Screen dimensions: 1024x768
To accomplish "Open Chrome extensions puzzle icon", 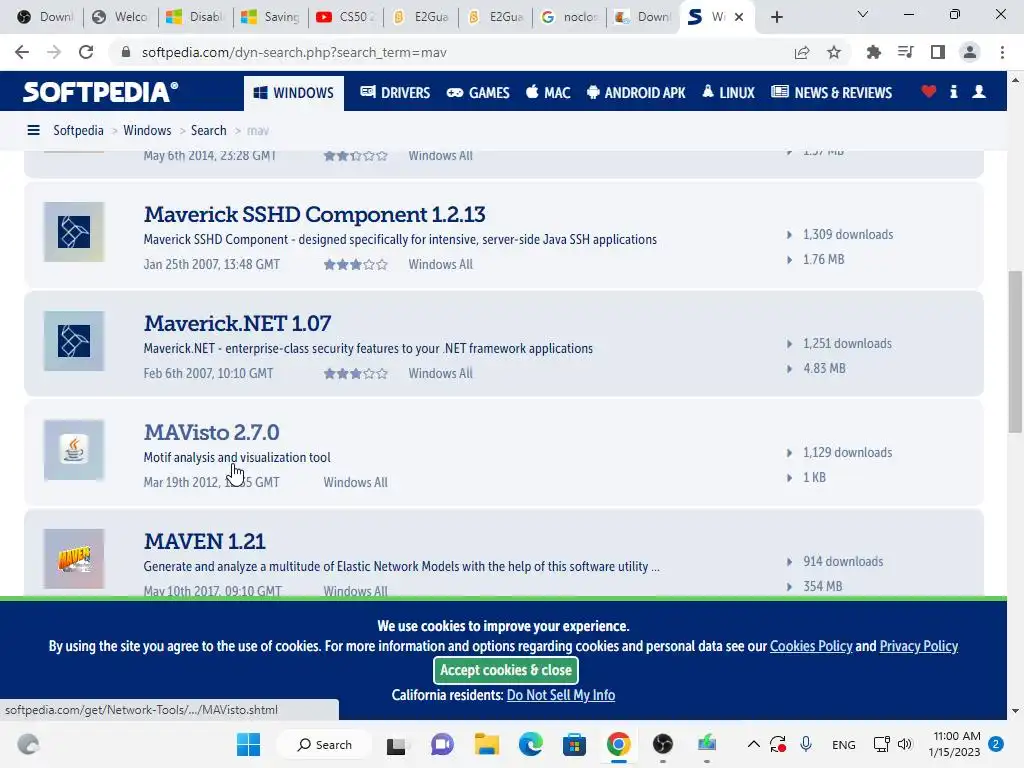I will coord(873,52).
